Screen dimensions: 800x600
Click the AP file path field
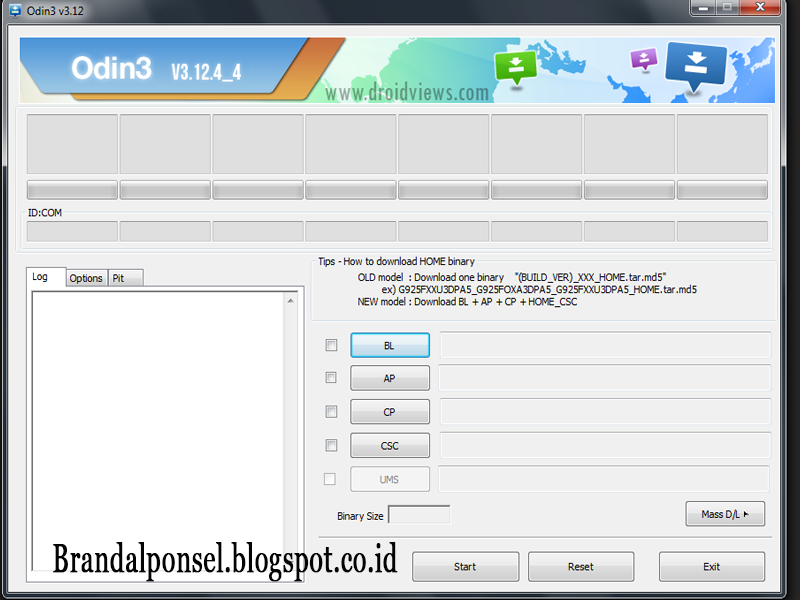[605, 378]
